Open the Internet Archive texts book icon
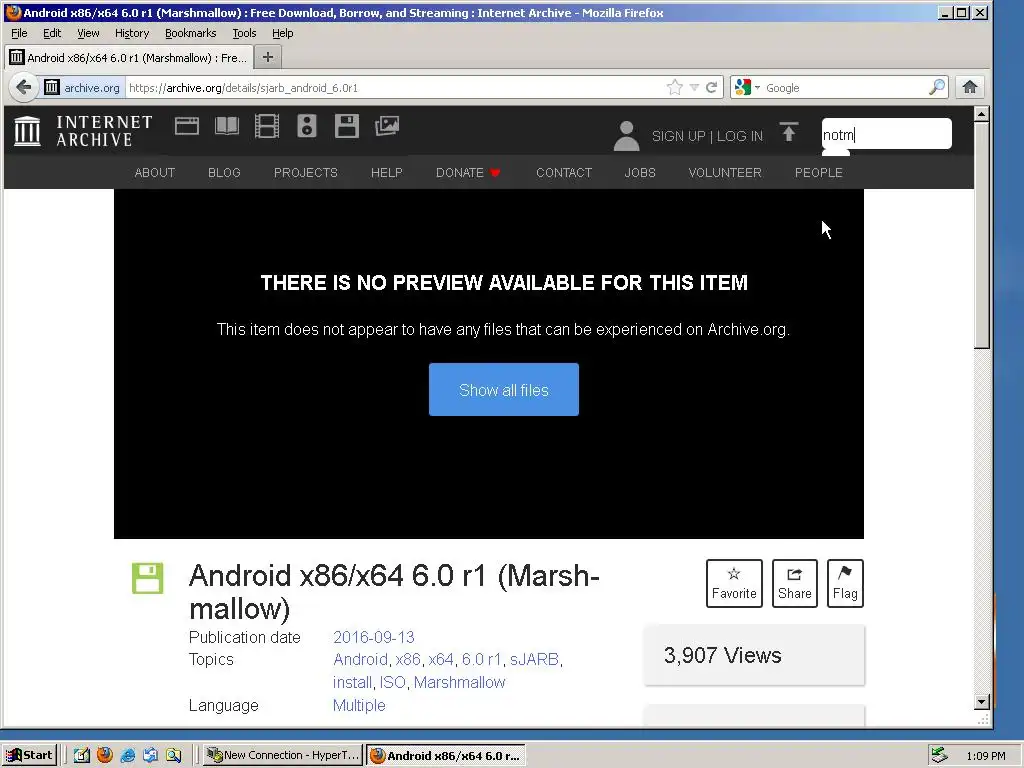The image size is (1024, 768). pos(227,126)
